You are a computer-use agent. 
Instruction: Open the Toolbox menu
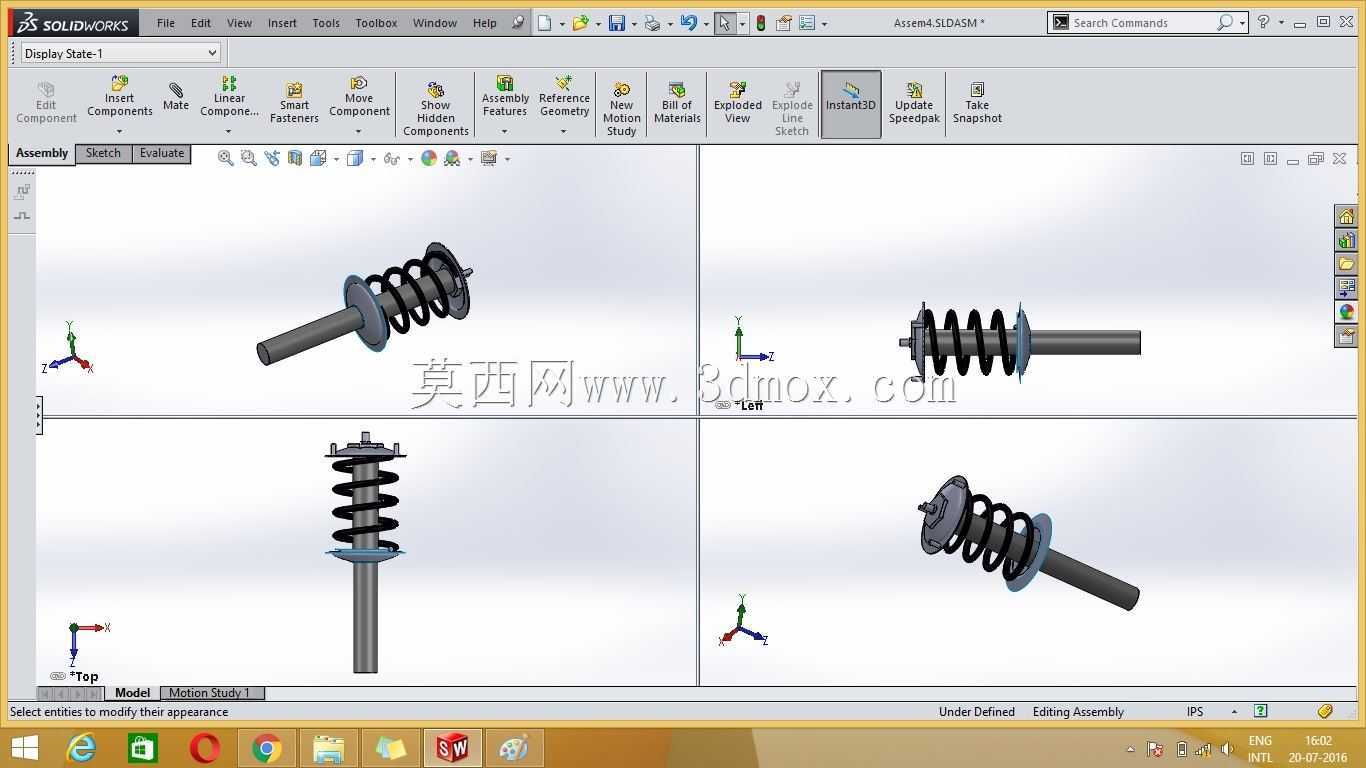tap(376, 23)
